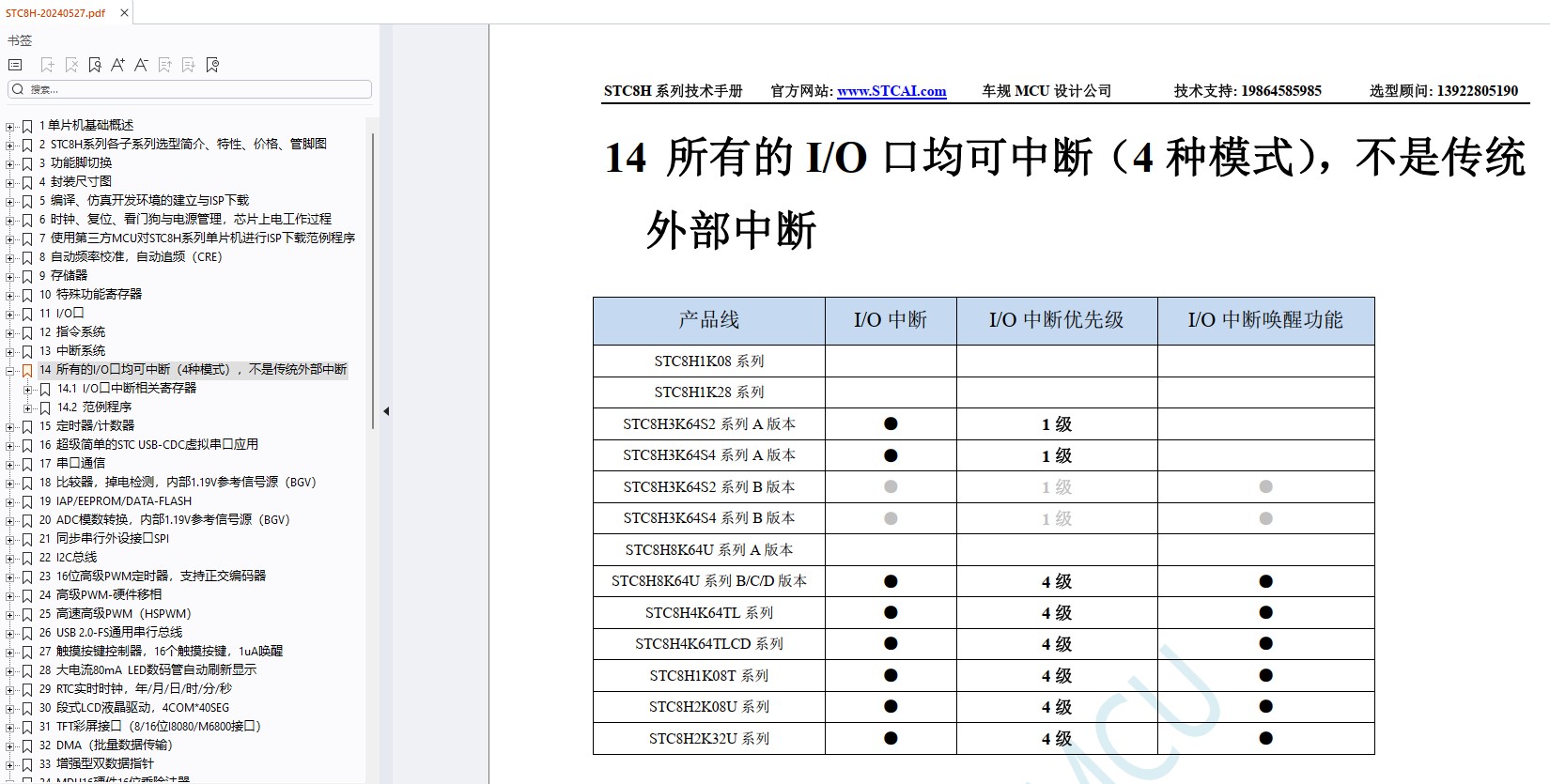Viewport: 1550px width, 784px height.
Task: Open bookmark 29 RTC实时时钟
Action: pyautogui.click(x=135, y=688)
